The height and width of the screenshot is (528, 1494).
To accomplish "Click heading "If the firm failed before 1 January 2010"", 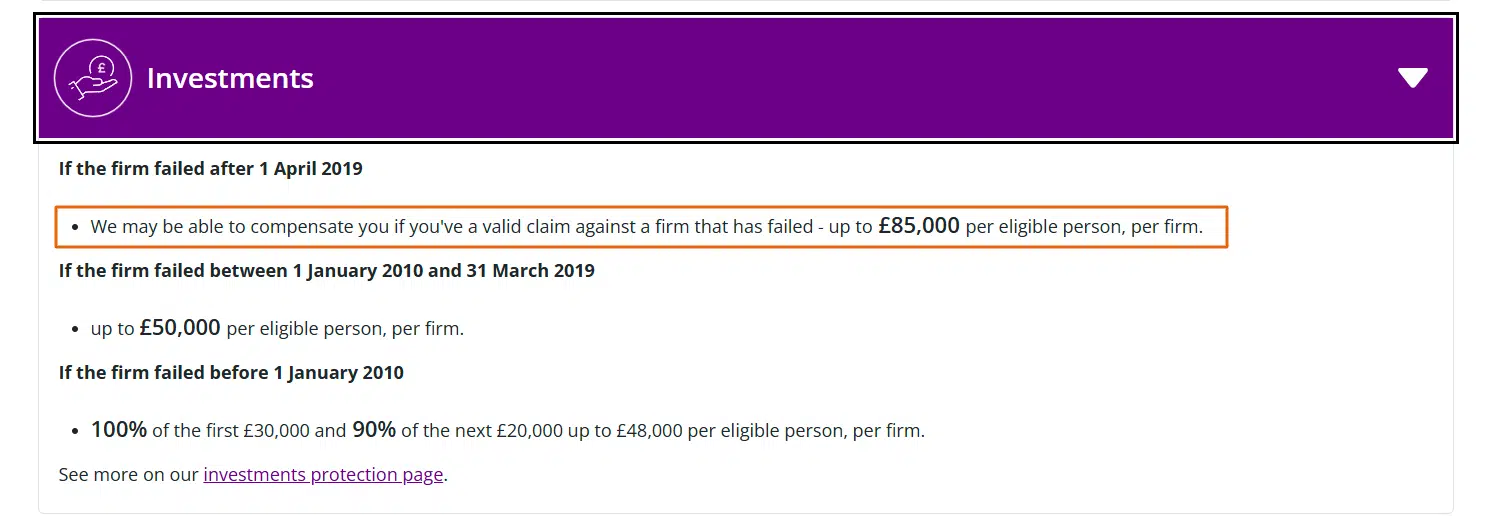I will pos(231,373).
